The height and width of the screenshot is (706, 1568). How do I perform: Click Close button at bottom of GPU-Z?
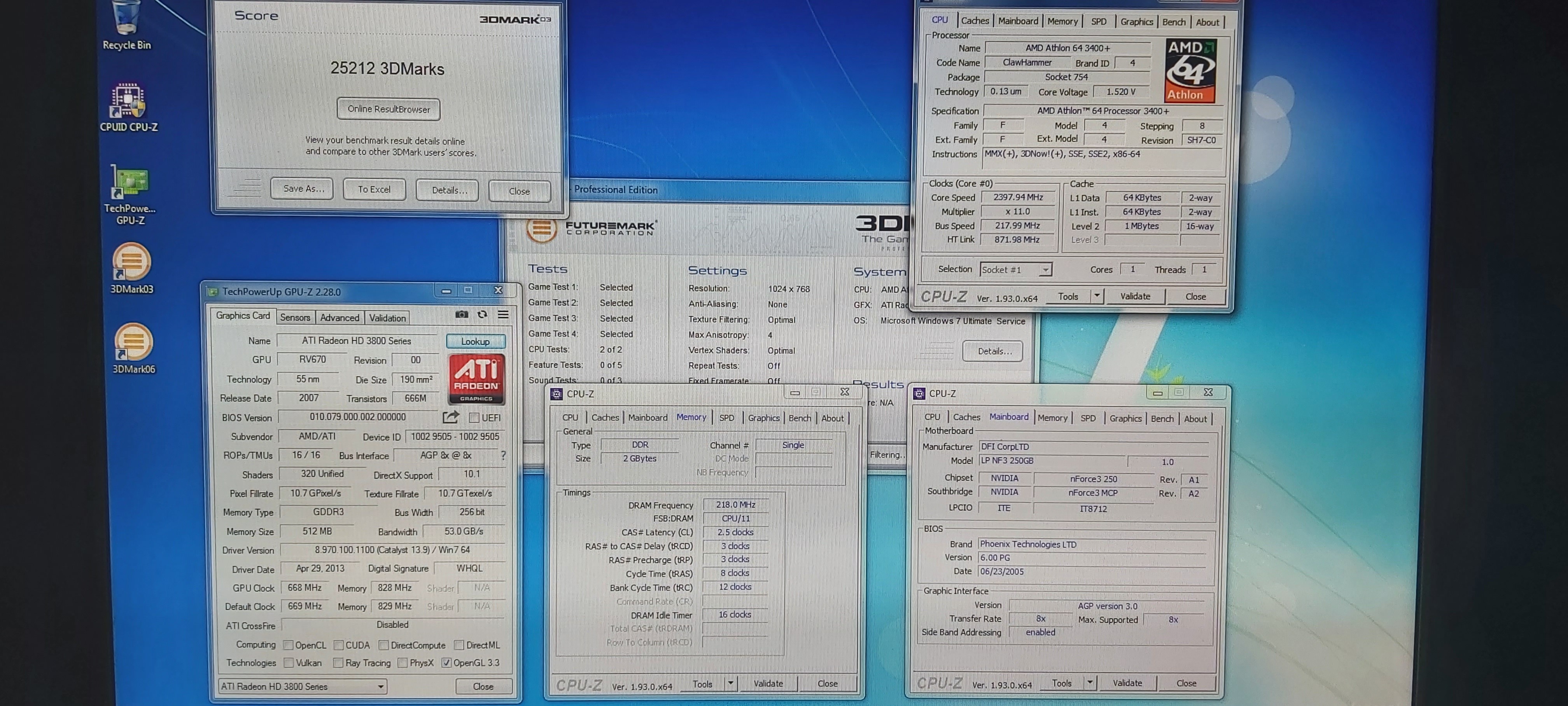click(x=483, y=687)
